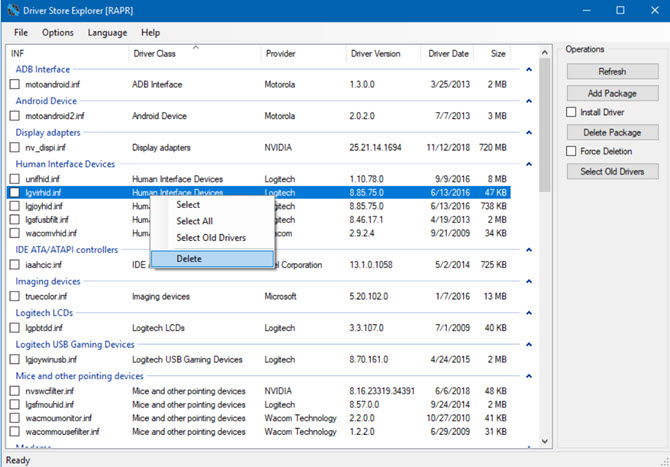
Task: Click the Delete Package button
Action: coord(612,132)
